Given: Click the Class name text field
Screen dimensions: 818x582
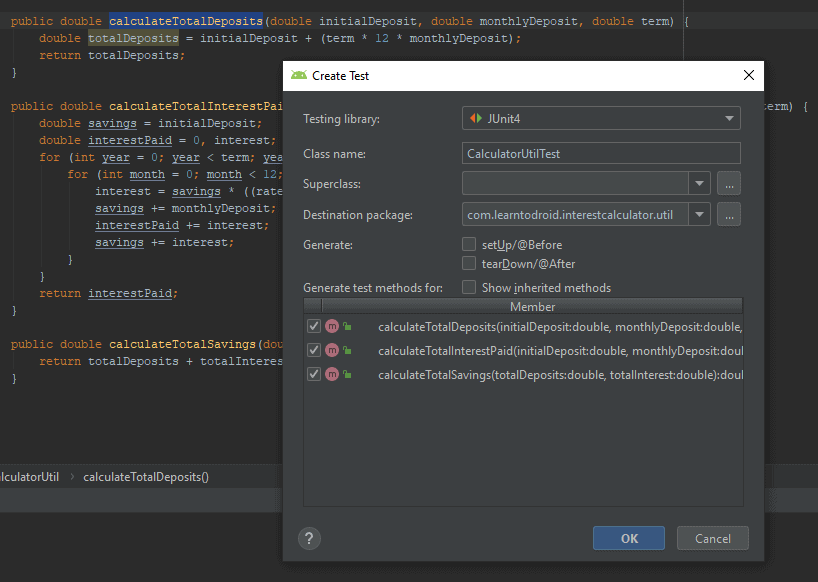Looking at the screenshot, I should point(601,154).
